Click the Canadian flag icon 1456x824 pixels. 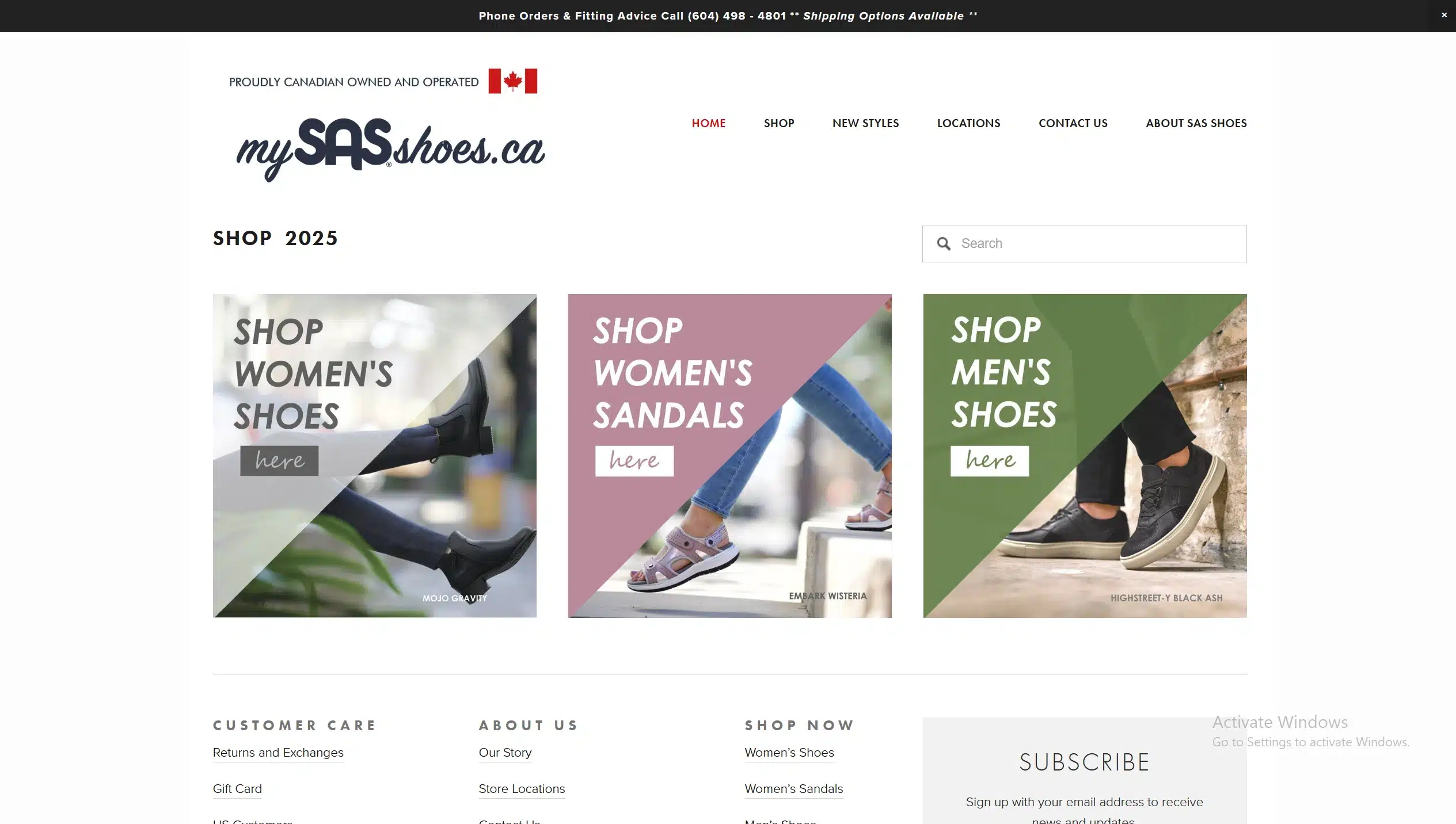(512, 81)
